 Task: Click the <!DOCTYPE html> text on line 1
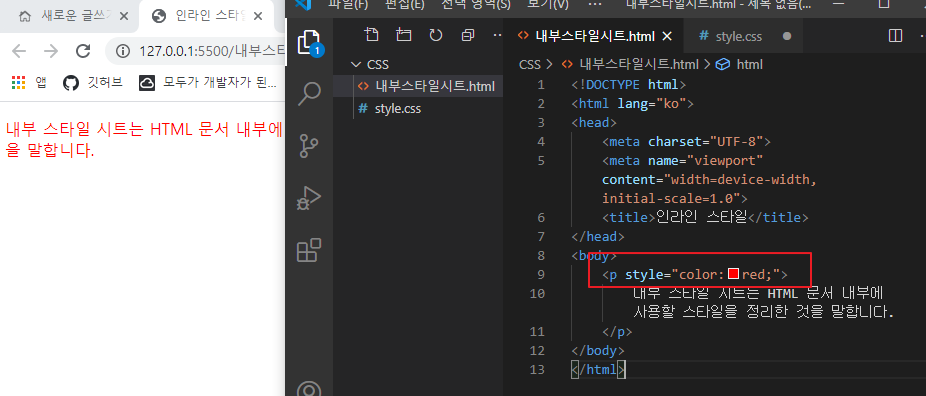pyautogui.click(x=628, y=84)
